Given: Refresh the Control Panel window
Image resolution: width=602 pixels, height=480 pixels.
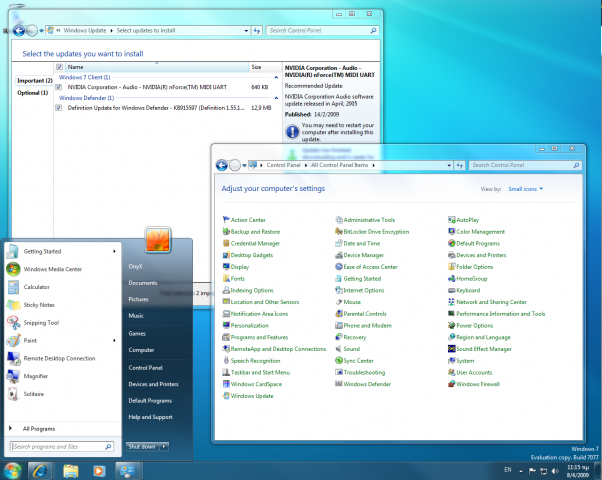Looking at the screenshot, I should tap(460, 166).
